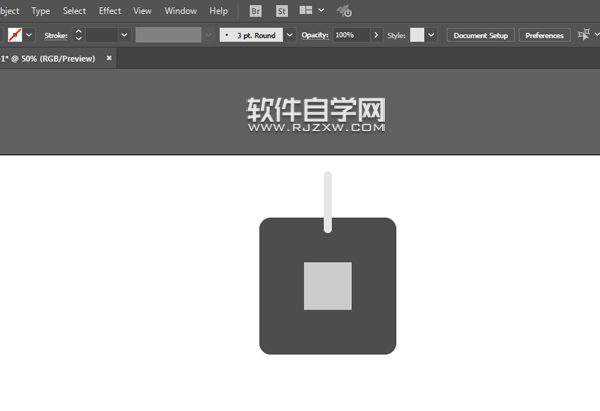Click the stroke weight stepper arrows
Viewport: 600px width, 411px height.
coord(78,35)
